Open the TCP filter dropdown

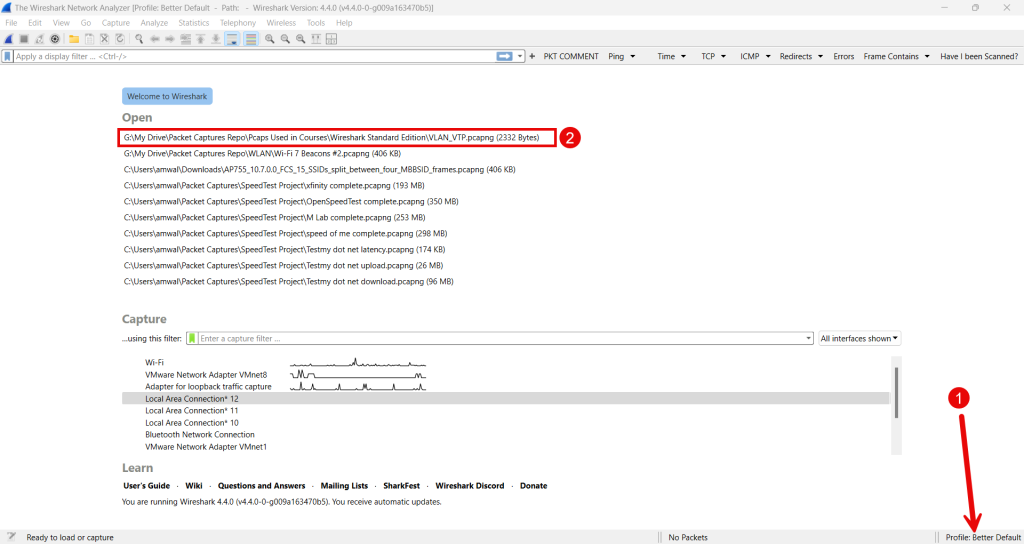coord(713,57)
